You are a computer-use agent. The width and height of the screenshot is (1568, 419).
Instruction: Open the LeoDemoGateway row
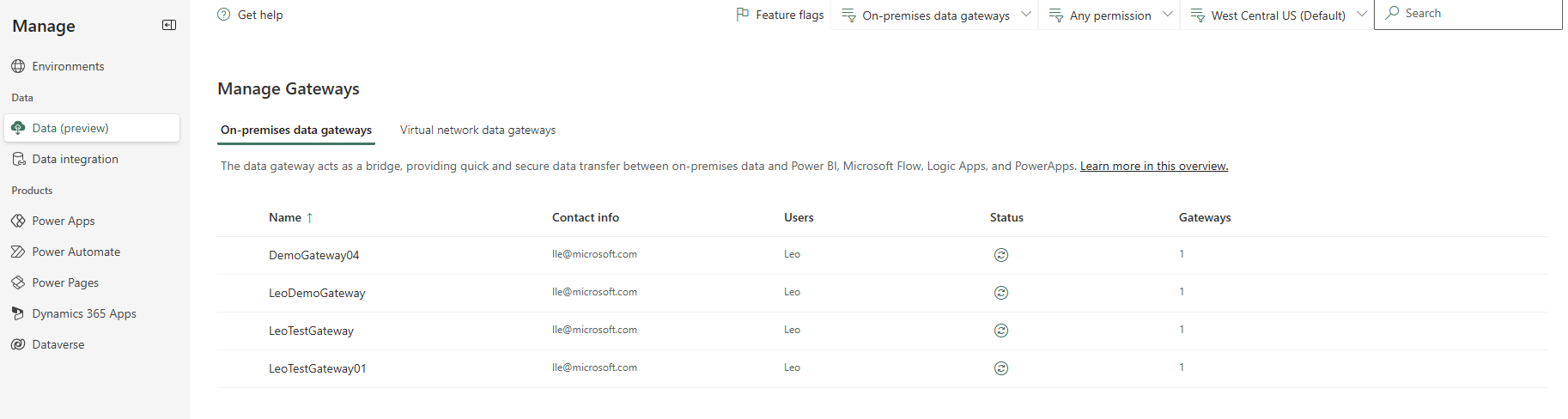(x=317, y=294)
